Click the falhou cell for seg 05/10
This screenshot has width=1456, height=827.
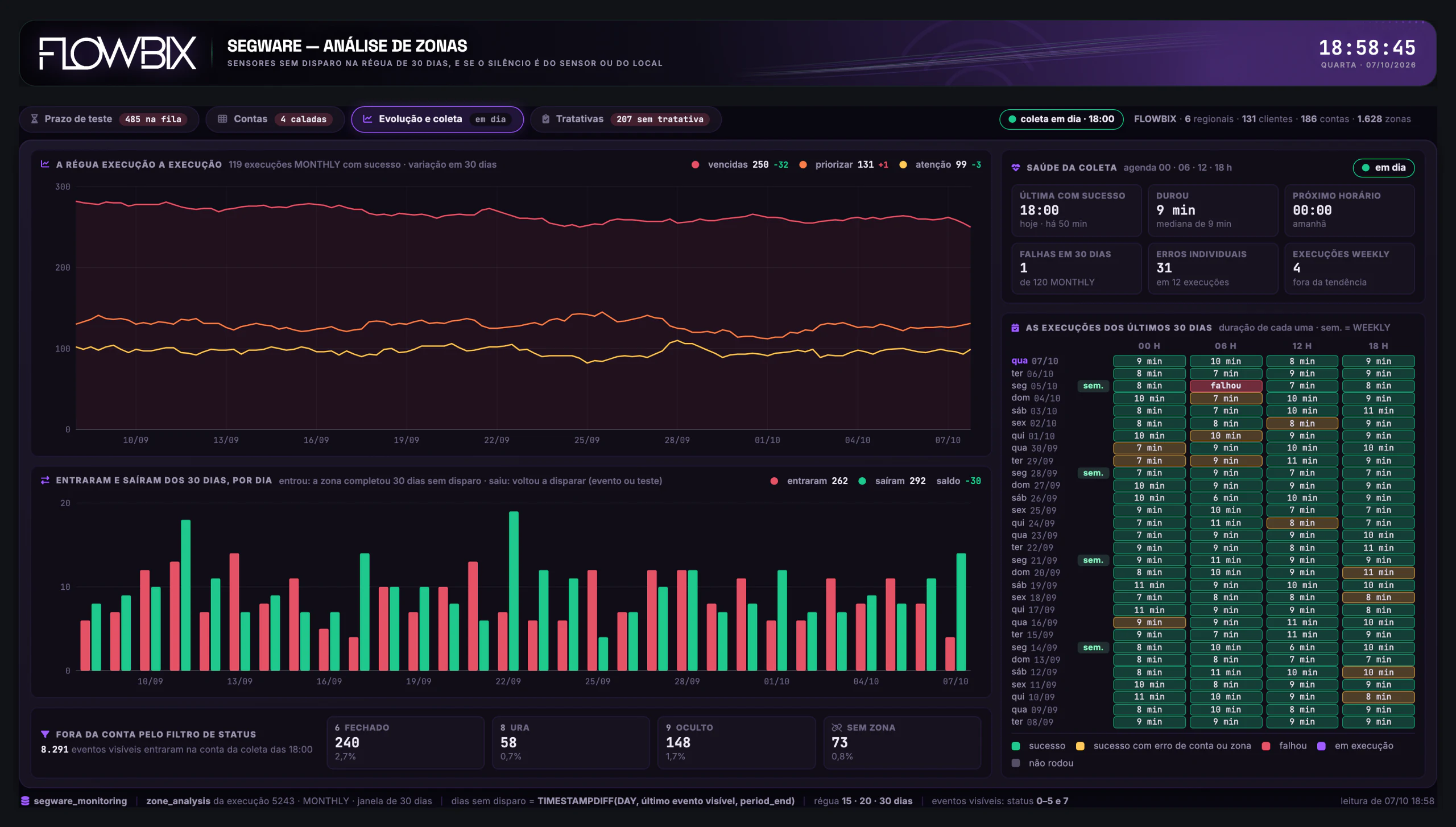click(1226, 386)
